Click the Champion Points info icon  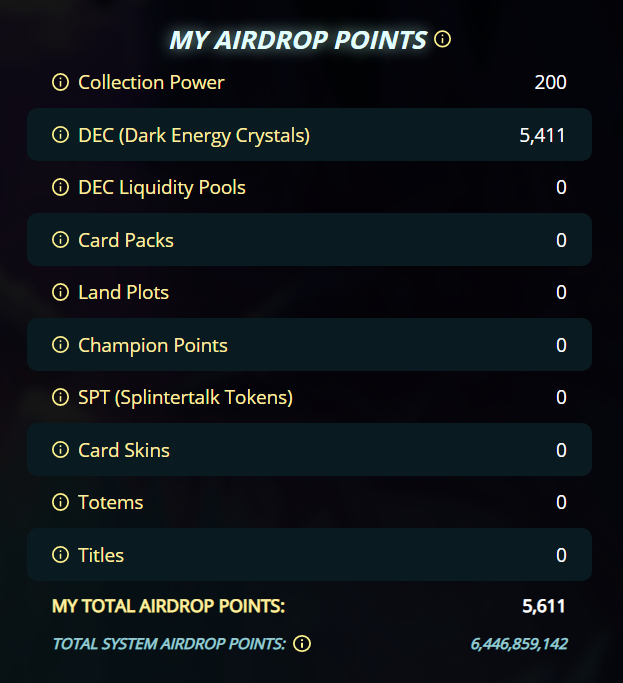(60, 345)
